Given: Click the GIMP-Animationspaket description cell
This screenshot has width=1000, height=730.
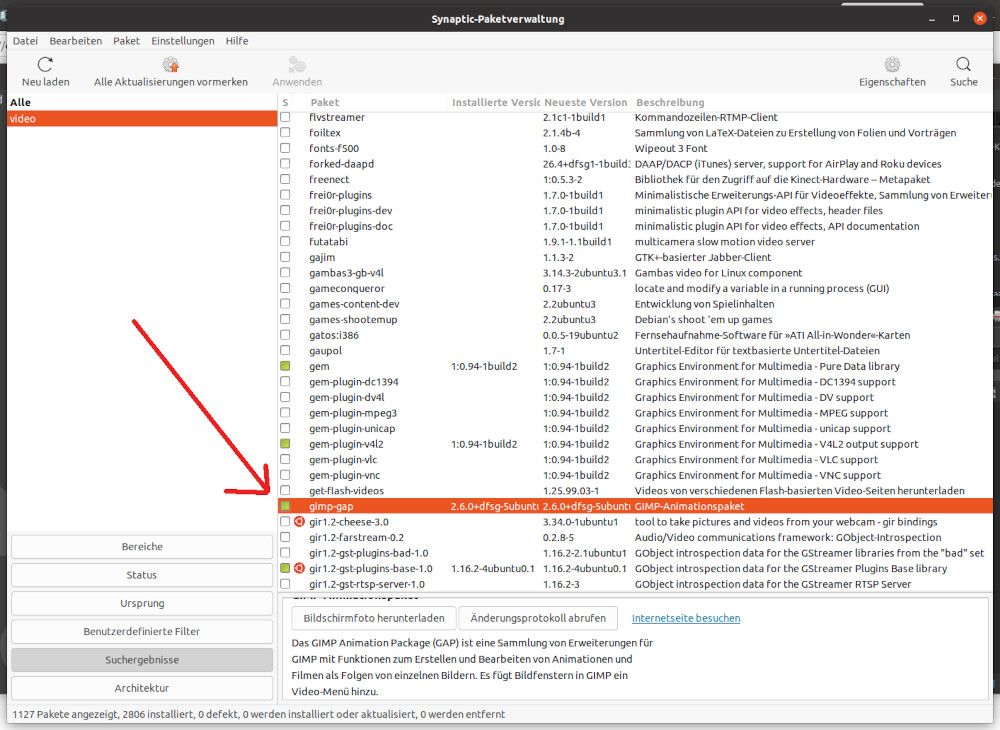Looking at the screenshot, I should click(x=812, y=506).
